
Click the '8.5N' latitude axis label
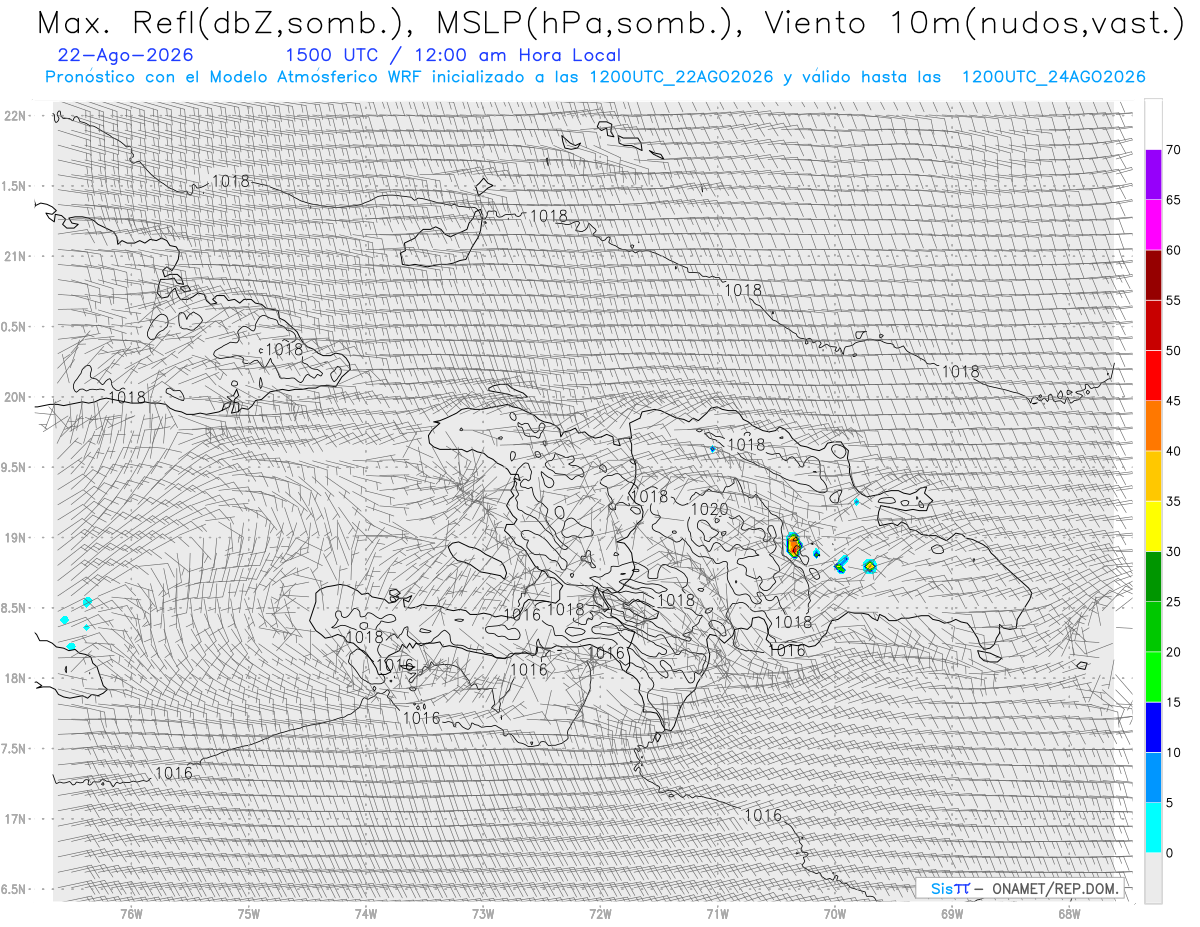pos(14,608)
